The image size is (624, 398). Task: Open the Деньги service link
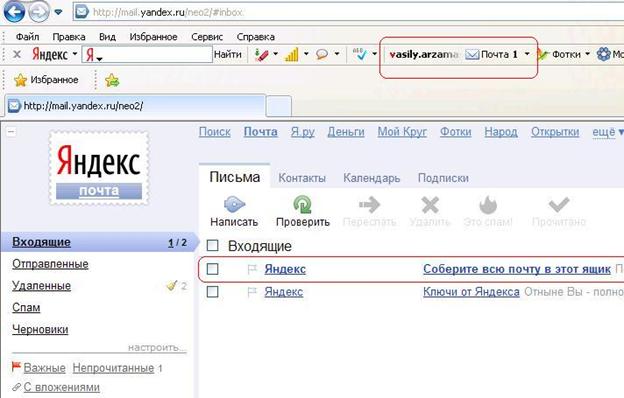coord(346,132)
